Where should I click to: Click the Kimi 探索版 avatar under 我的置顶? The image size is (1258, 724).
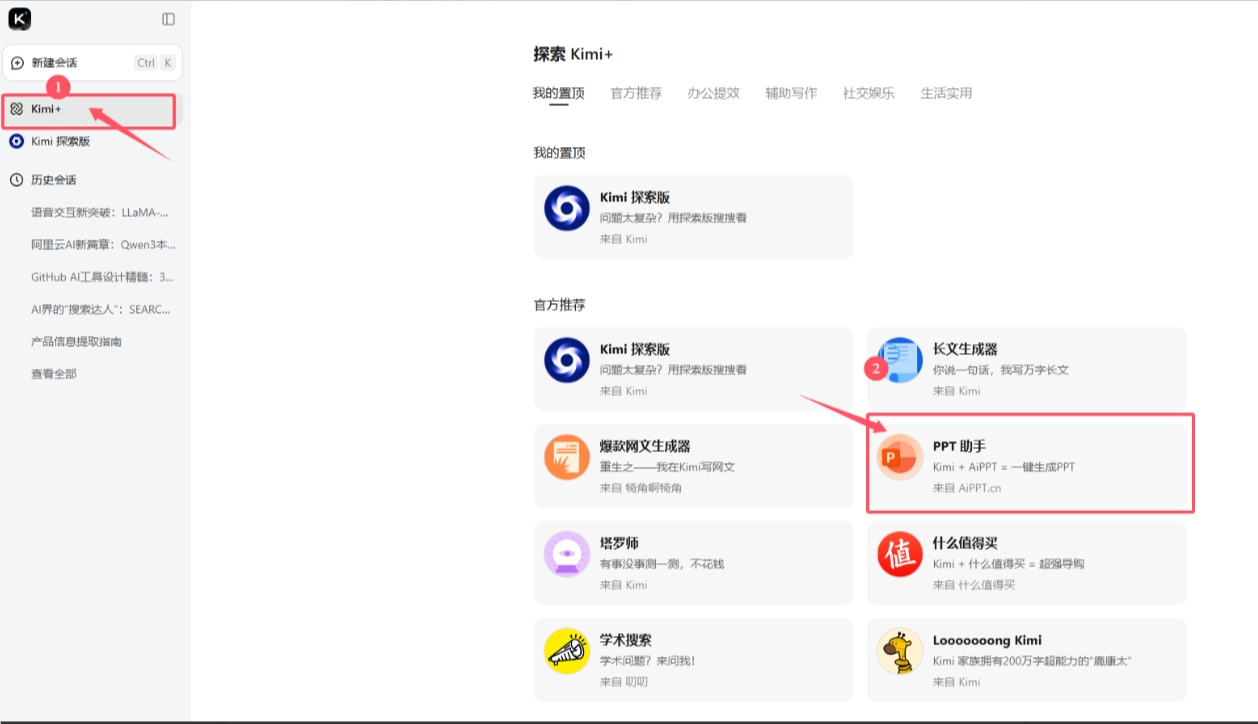point(567,209)
